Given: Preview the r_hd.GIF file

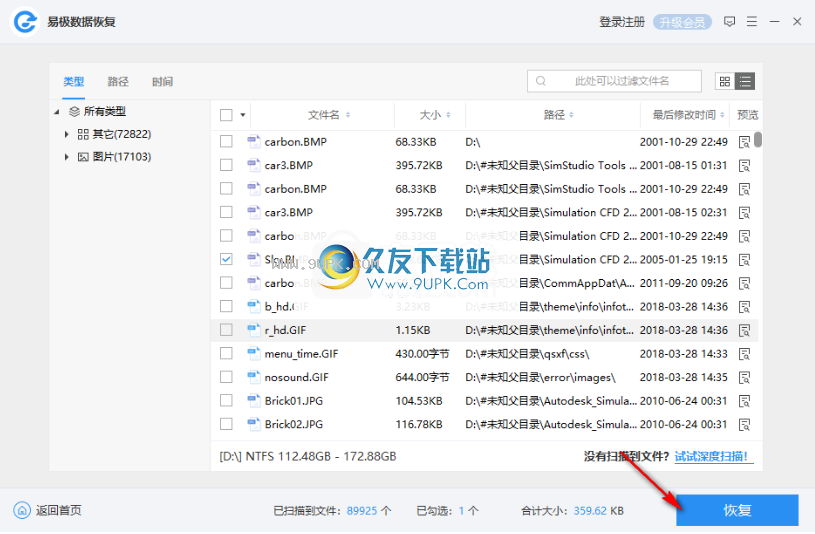Looking at the screenshot, I should click(x=744, y=330).
